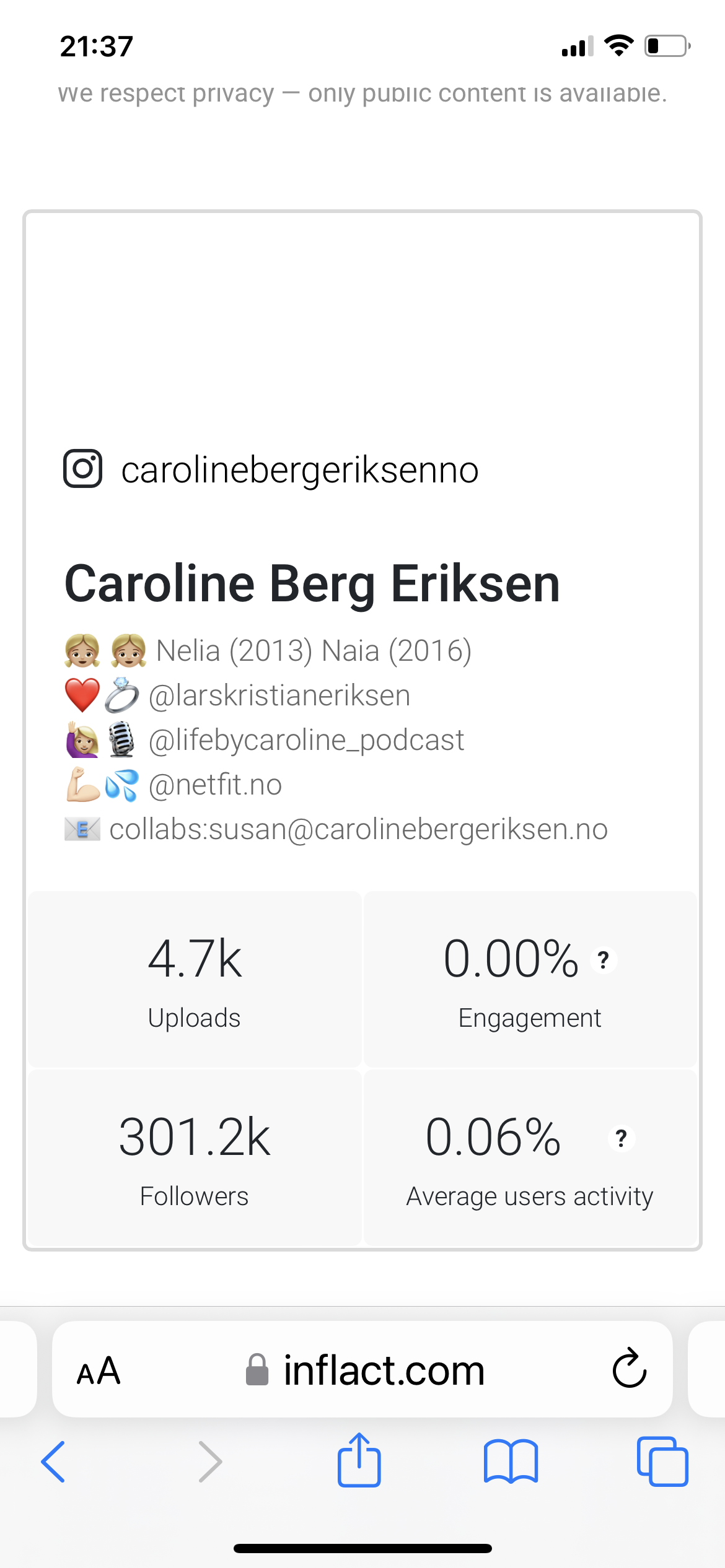Viewport: 725px width, 1568px height.
Task: Show open Safari tabs
Action: [662, 1461]
